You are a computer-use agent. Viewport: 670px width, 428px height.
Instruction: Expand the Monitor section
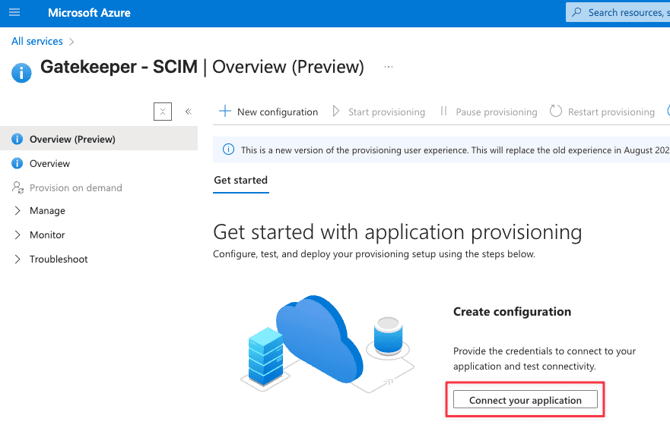click(17, 235)
